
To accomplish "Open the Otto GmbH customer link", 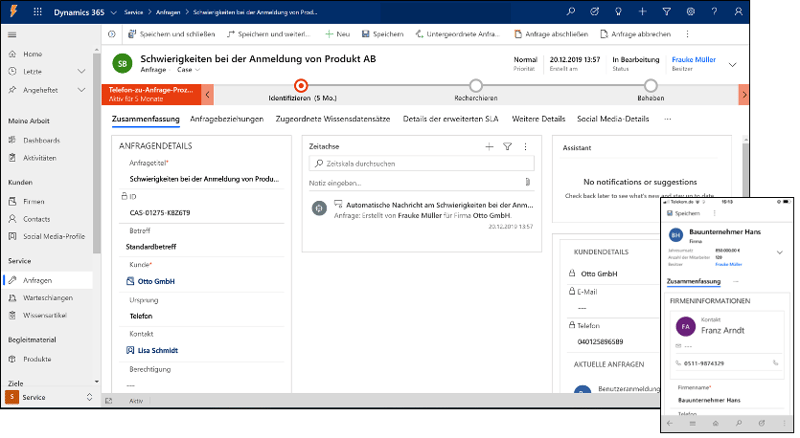I will tap(156, 281).
